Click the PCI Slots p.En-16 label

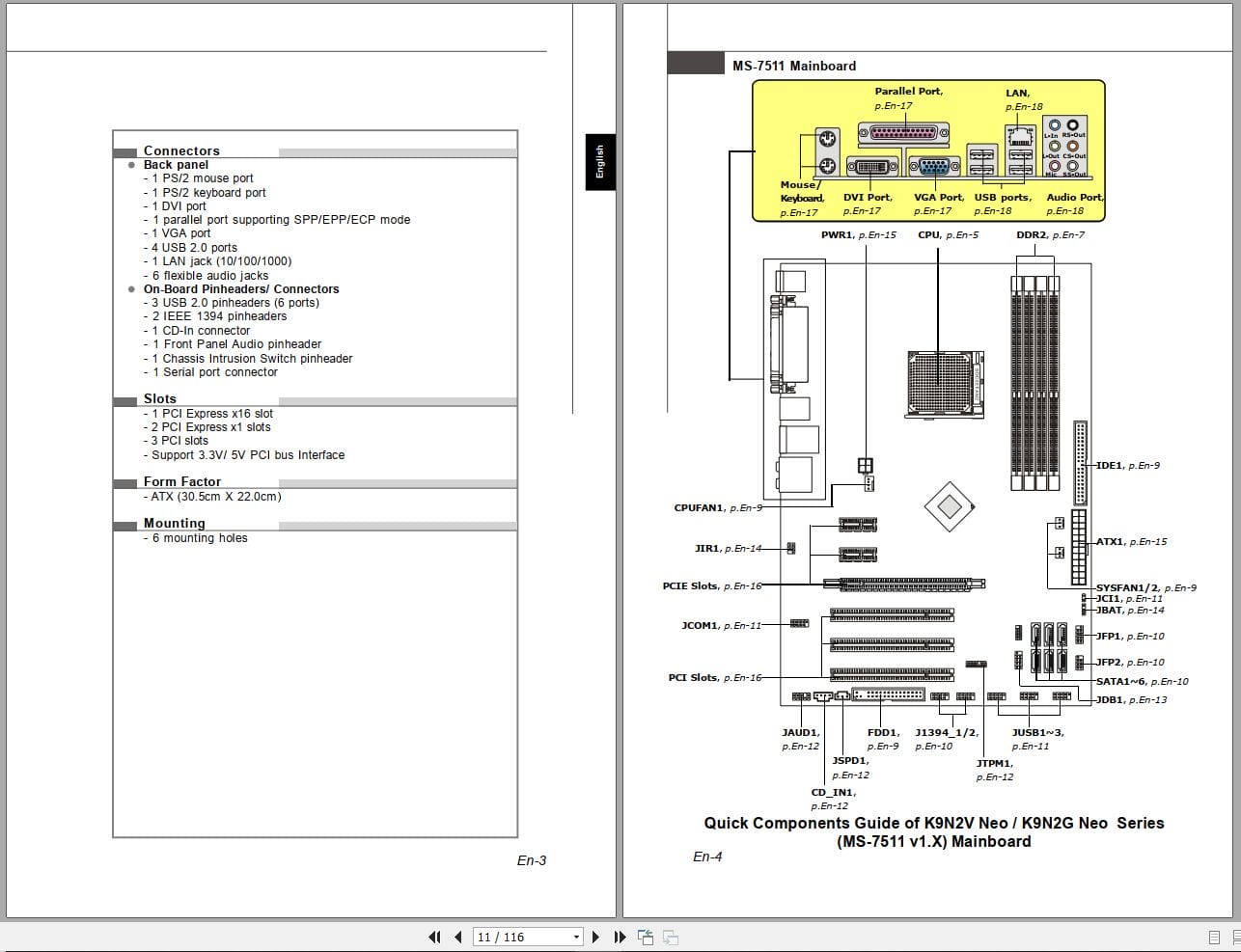point(715,677)
